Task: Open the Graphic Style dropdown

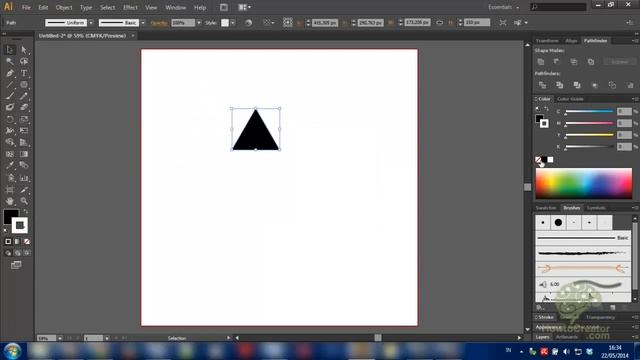Action: (233, 23)
